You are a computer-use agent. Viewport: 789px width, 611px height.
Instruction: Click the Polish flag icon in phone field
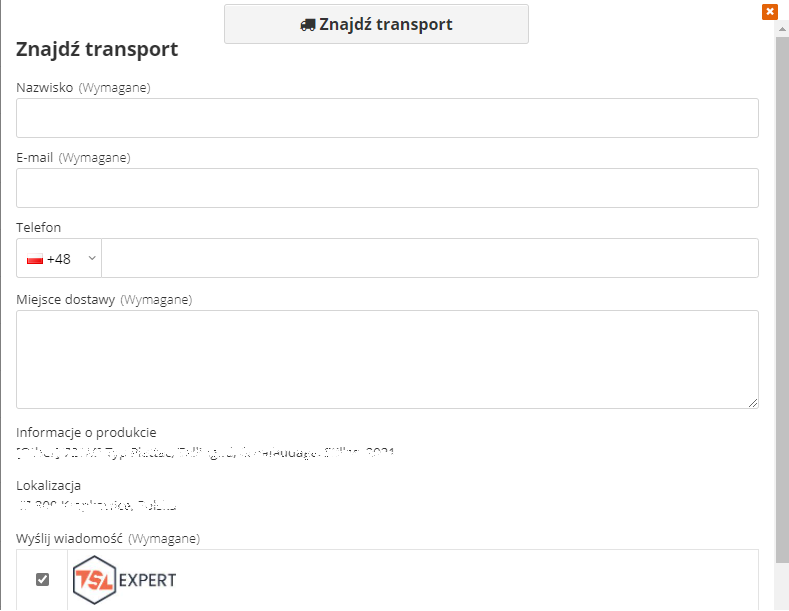(x=35, y=259)
